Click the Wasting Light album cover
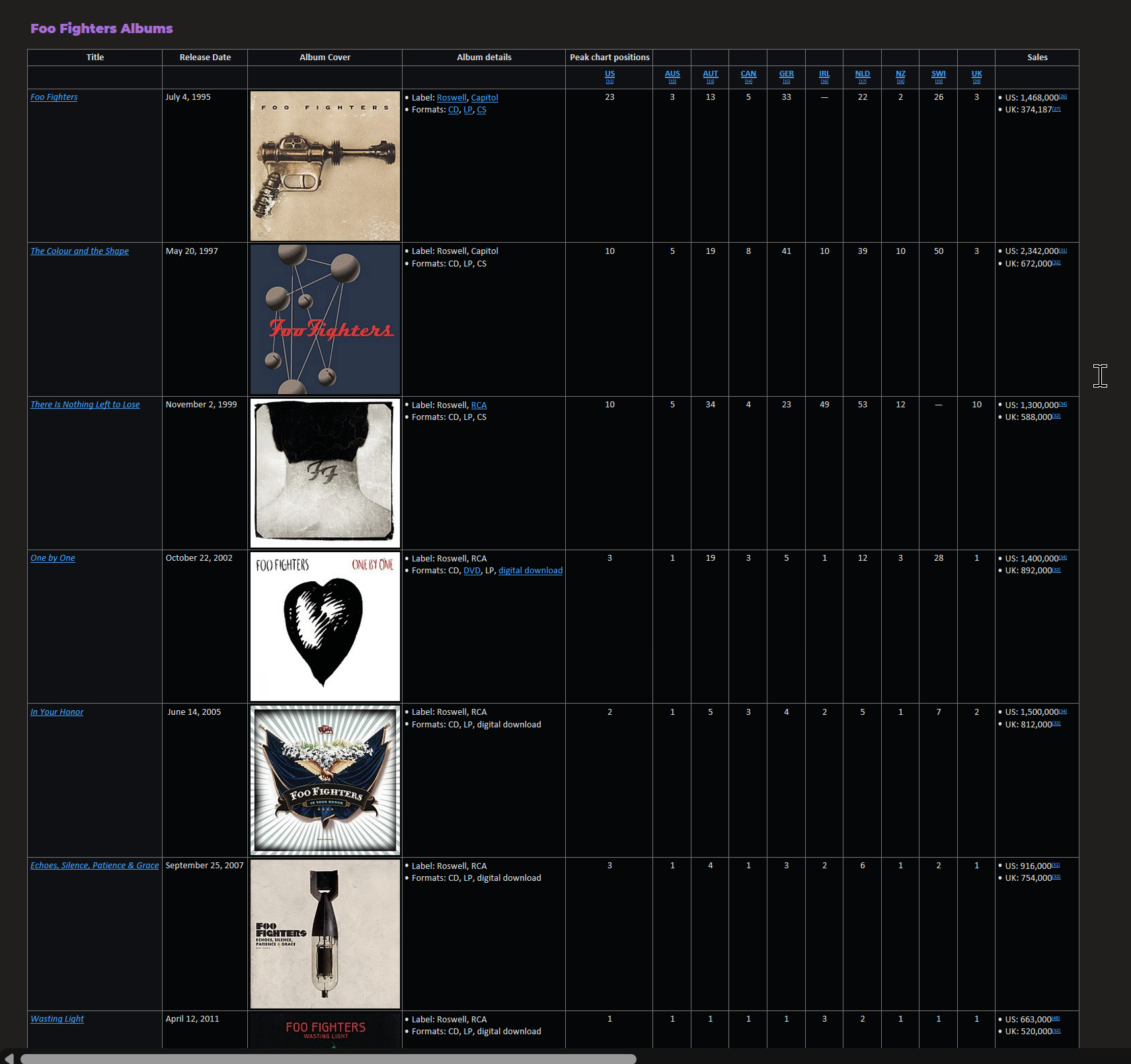 [x=325, y=1030]
